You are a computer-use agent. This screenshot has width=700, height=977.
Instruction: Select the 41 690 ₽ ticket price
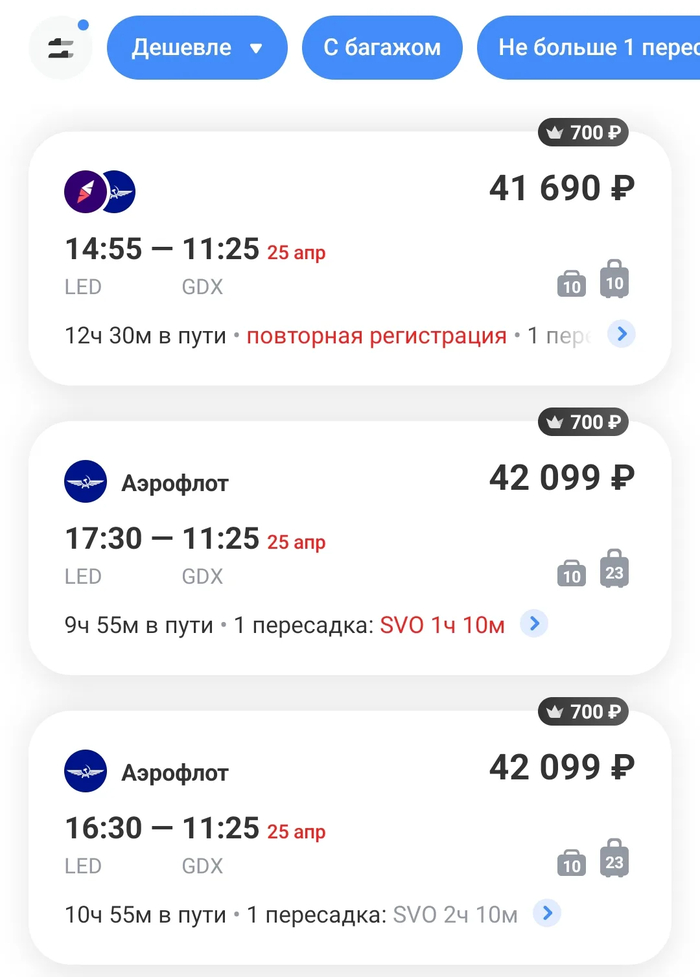pyautogui.click(x=561, y=188)
